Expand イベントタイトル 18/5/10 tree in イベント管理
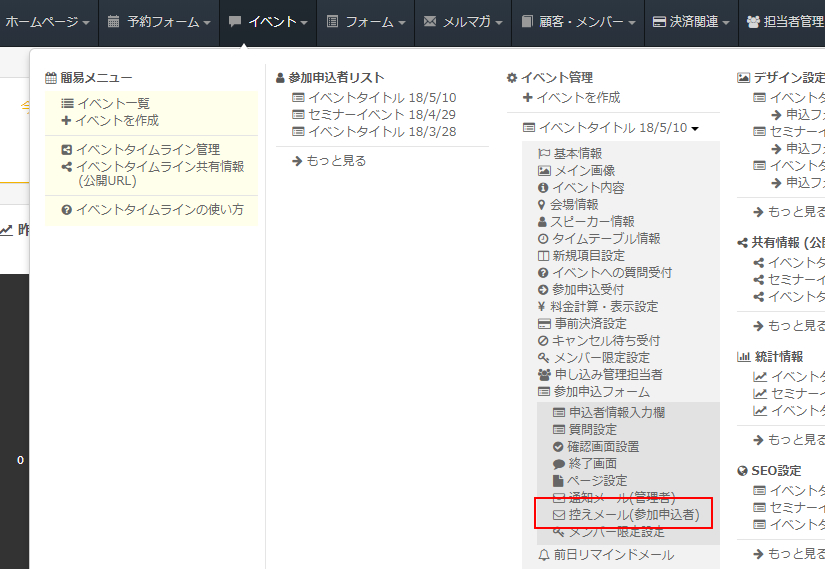The height and width of the screenshot is (569, 825). (x=610, y=128)
